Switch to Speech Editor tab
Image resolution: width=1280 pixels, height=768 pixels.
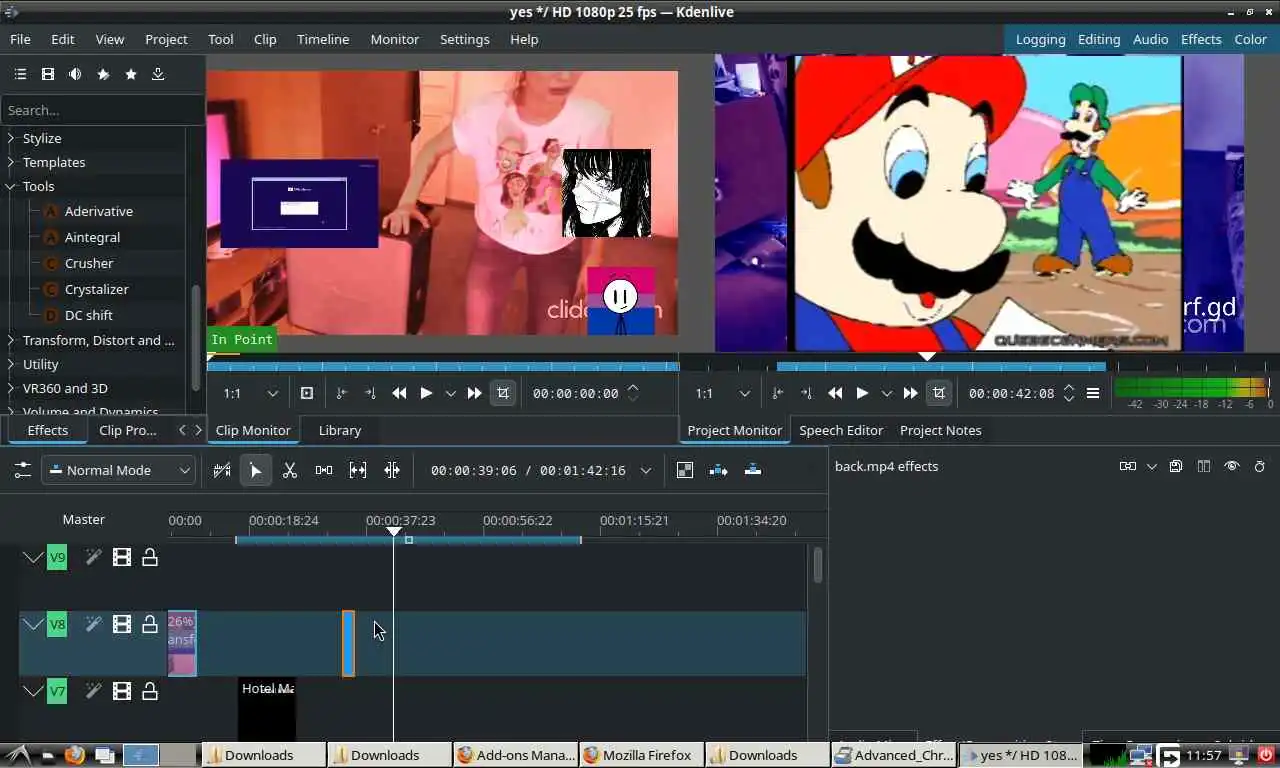[841, 430]
